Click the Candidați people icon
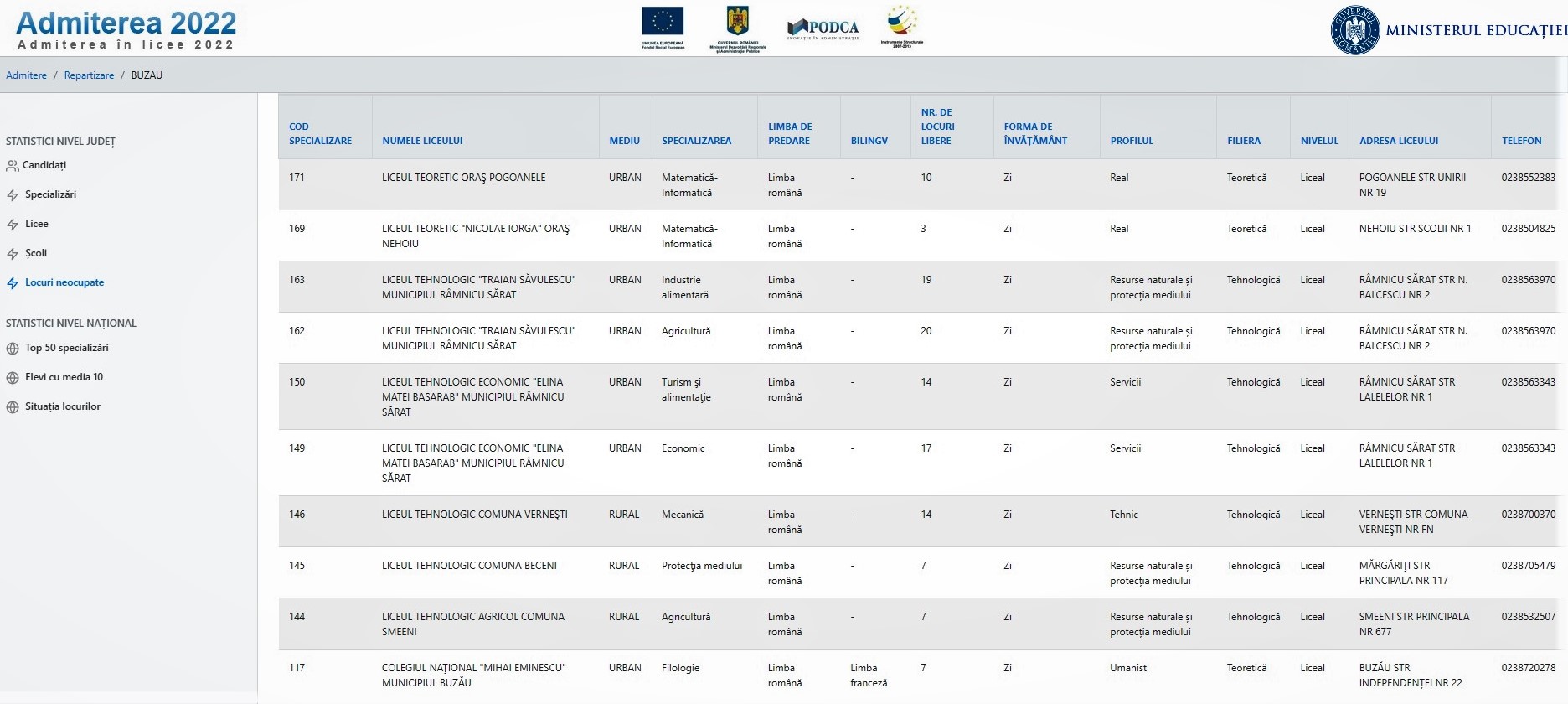Image resolution: width=1568 pixels, height=704 pixels. click(x=13, y=166)
